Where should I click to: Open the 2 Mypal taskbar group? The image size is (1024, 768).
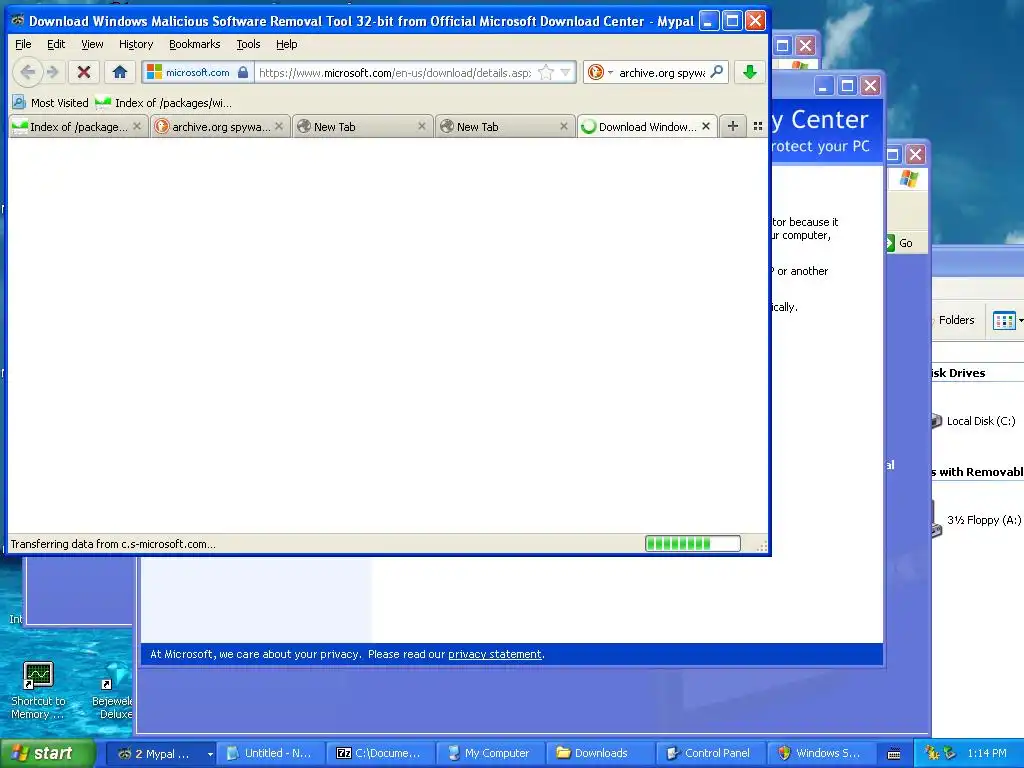pos(161,754)
